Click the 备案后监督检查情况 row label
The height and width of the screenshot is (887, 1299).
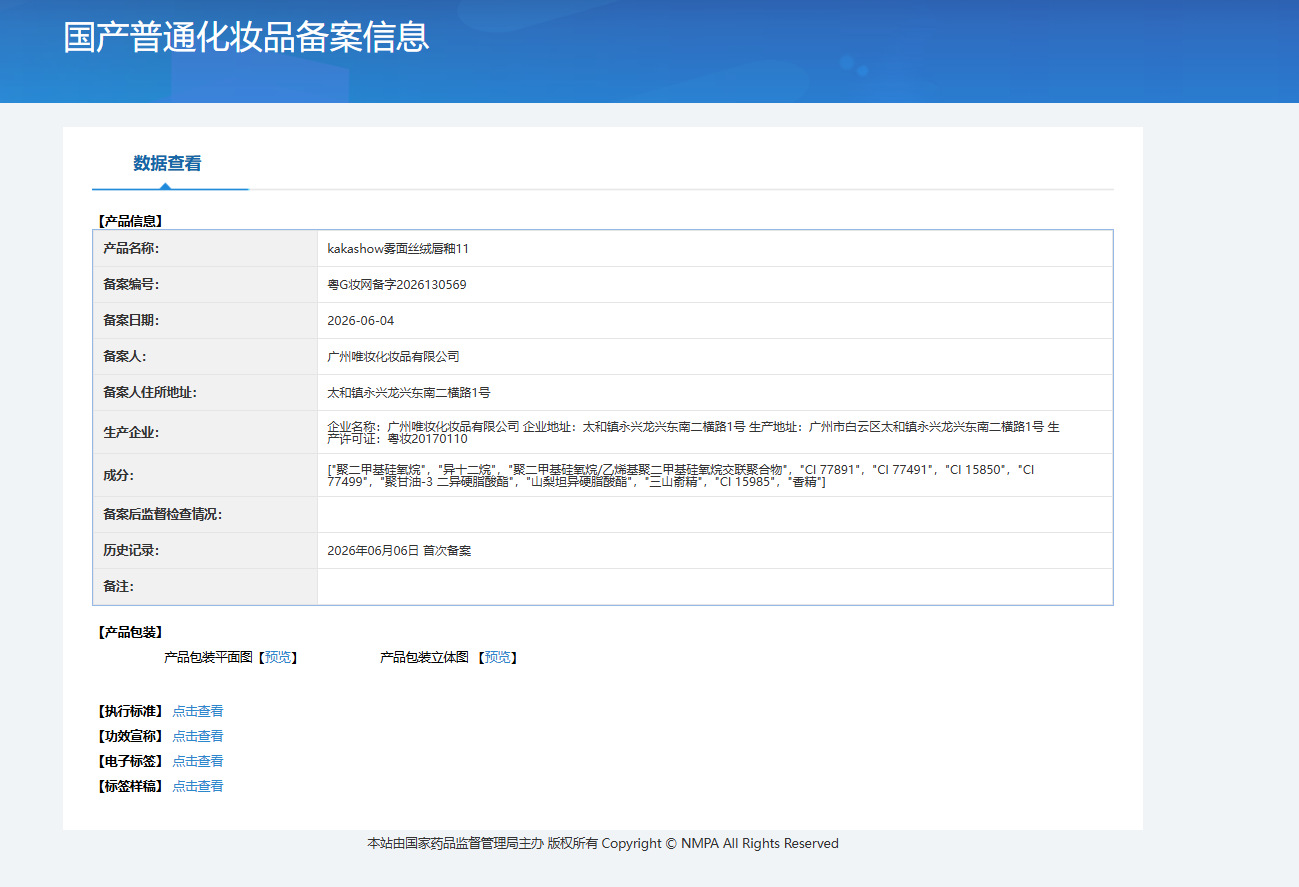[x=162, y=515]
